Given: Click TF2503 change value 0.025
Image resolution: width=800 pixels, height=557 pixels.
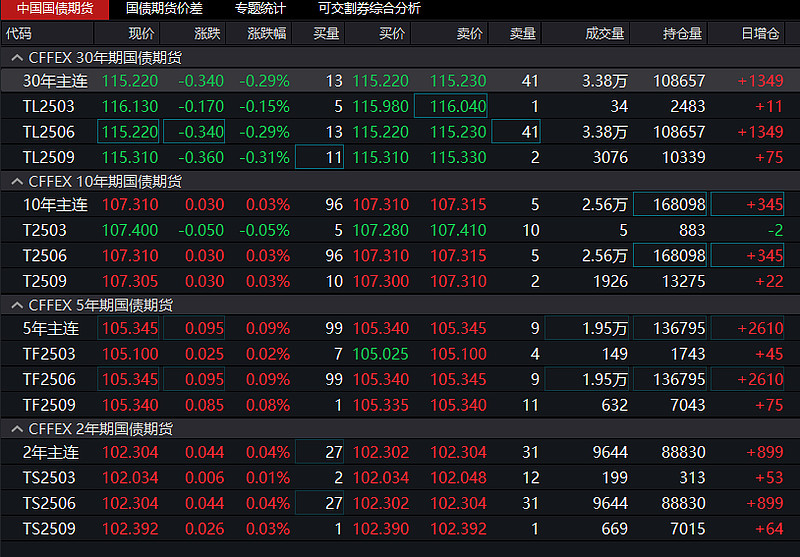Looking at the screenshot, I should pos(204,353).
